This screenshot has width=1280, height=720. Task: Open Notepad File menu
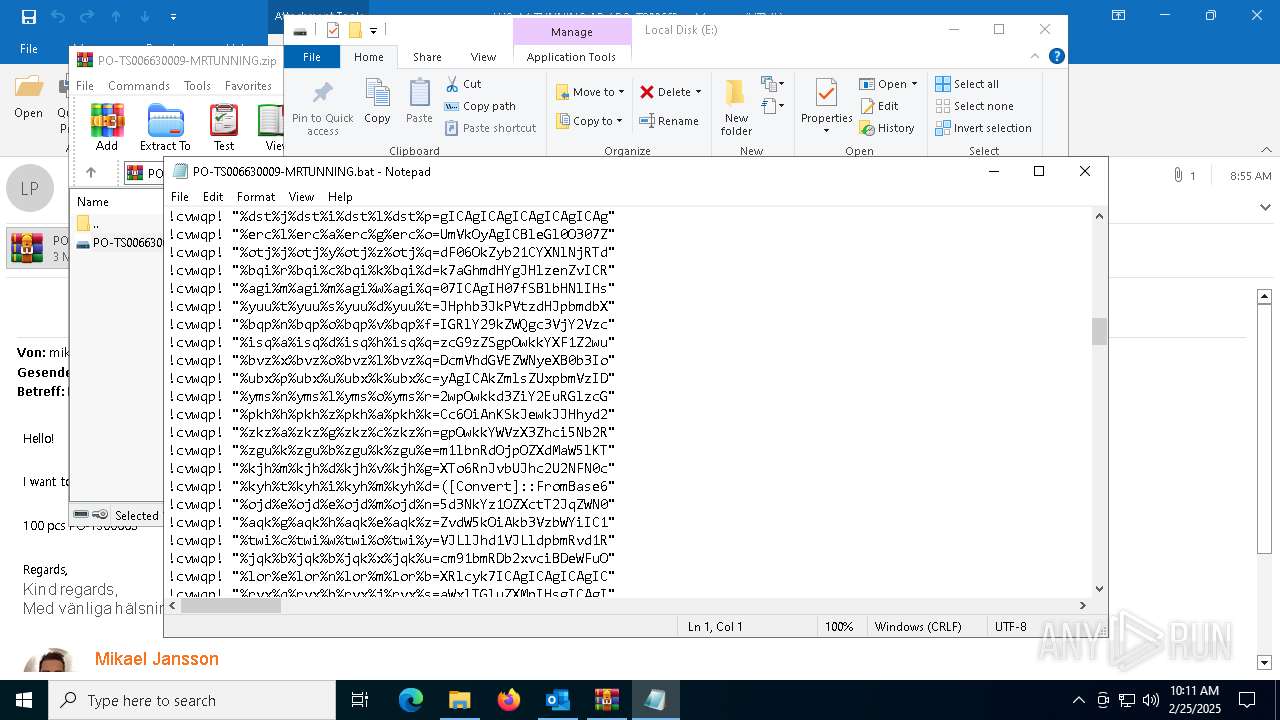[180, 197]
